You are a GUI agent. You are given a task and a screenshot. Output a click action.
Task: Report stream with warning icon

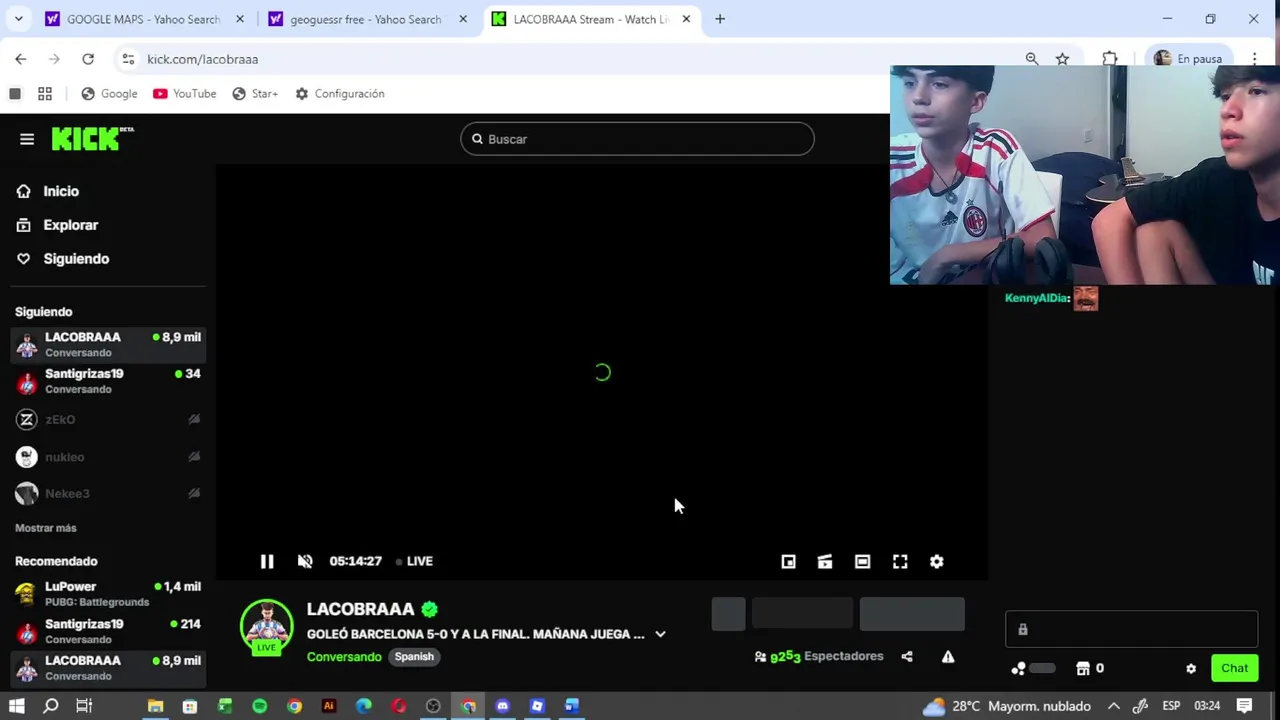tap(948, 657)
